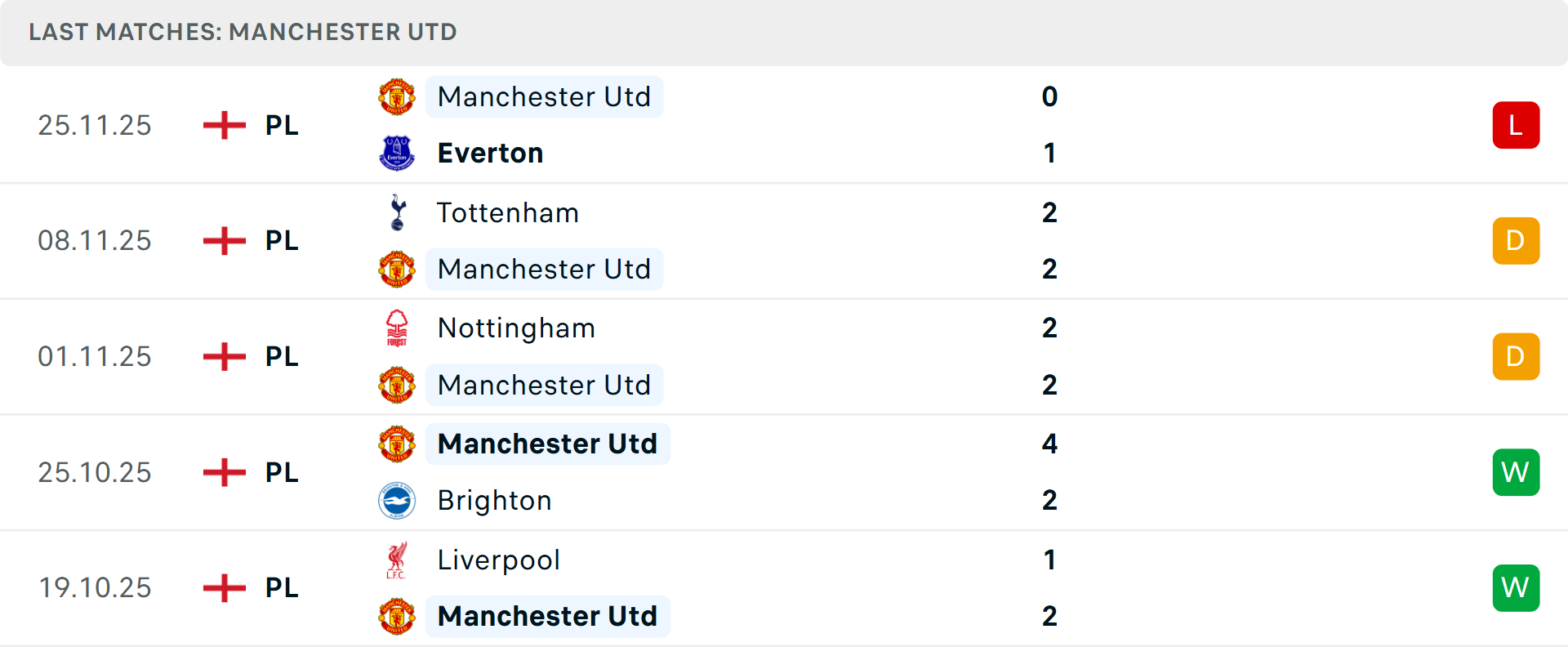Image resolution: width=1568 pixels, height=647 pixels.
Task: Click the score 4 in the Brighton match
Action: [x=1049, y=444]
